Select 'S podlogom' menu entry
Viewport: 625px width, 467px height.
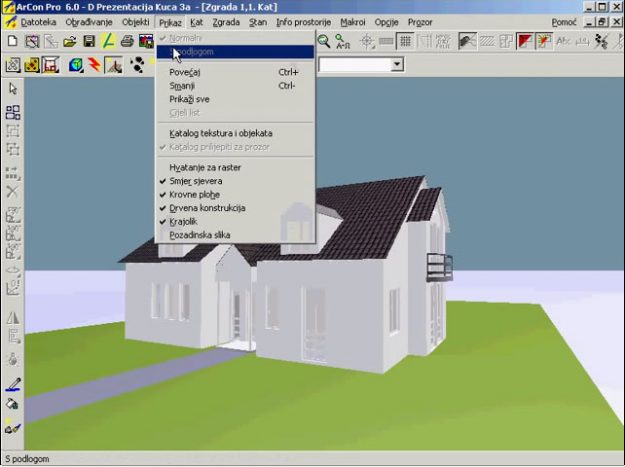coord(197,51)
